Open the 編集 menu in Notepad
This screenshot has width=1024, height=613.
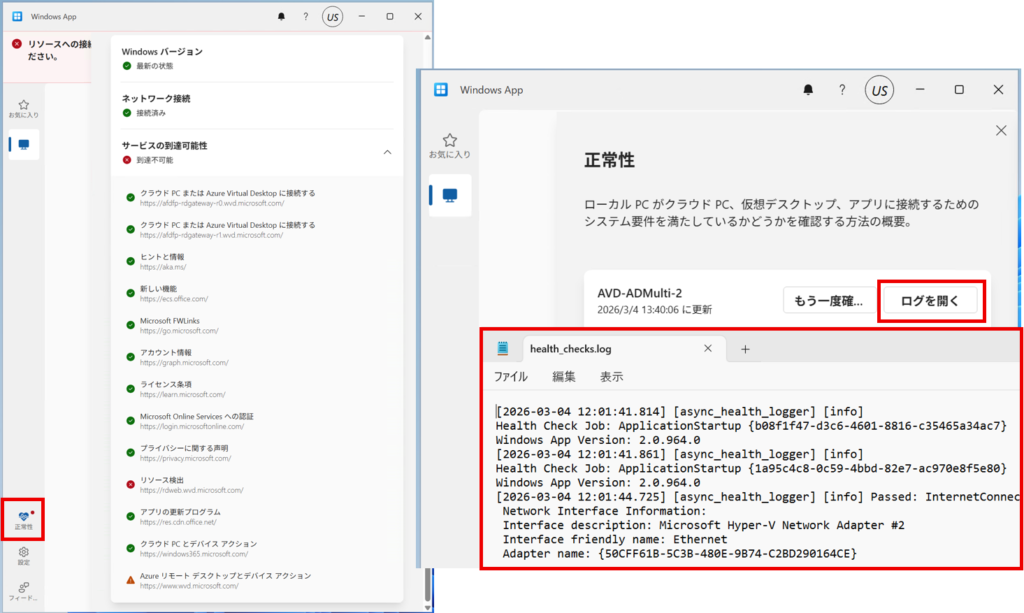[x=564, y=377]
